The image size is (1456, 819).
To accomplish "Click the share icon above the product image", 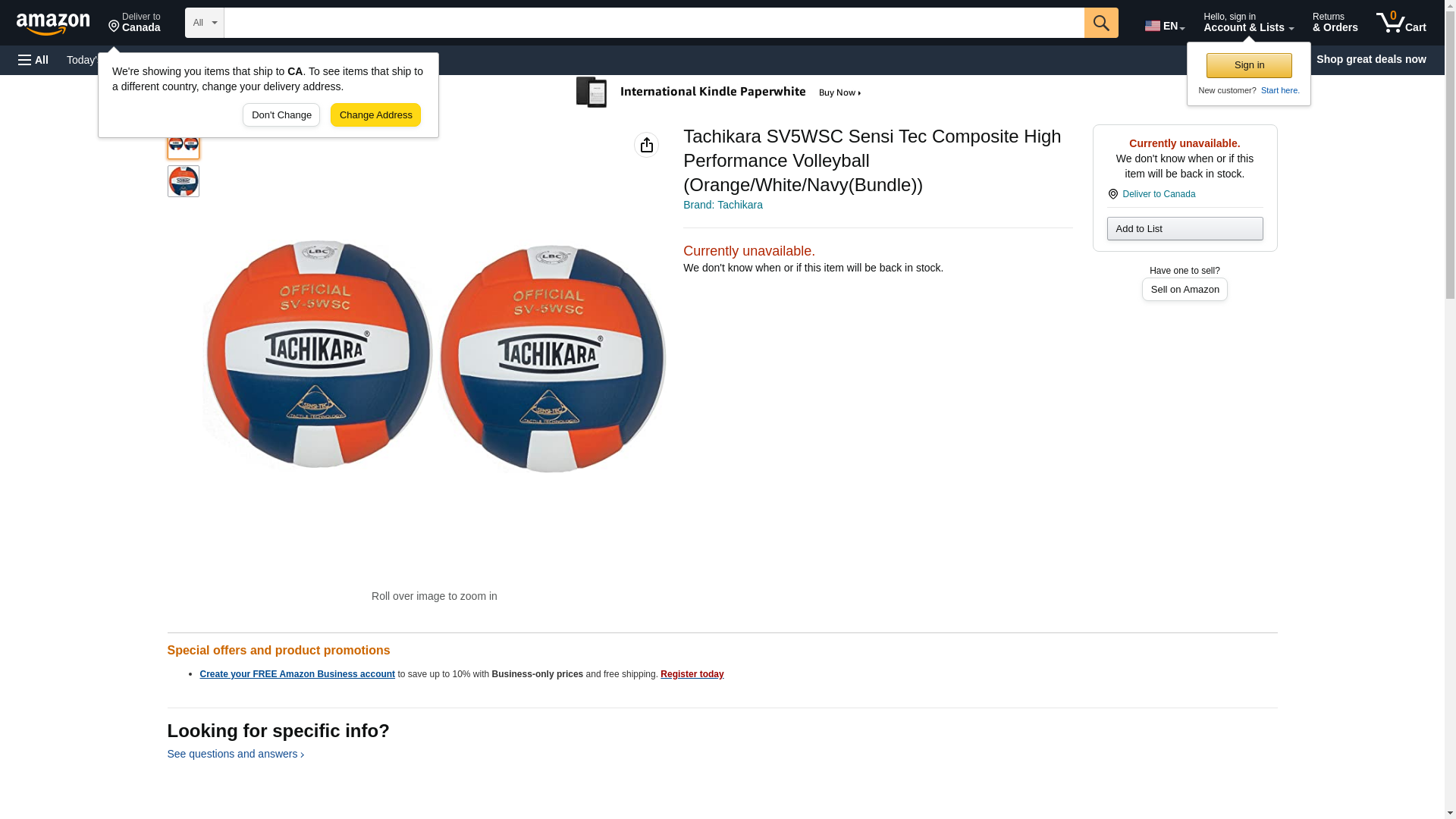I will tap(646, 145).
